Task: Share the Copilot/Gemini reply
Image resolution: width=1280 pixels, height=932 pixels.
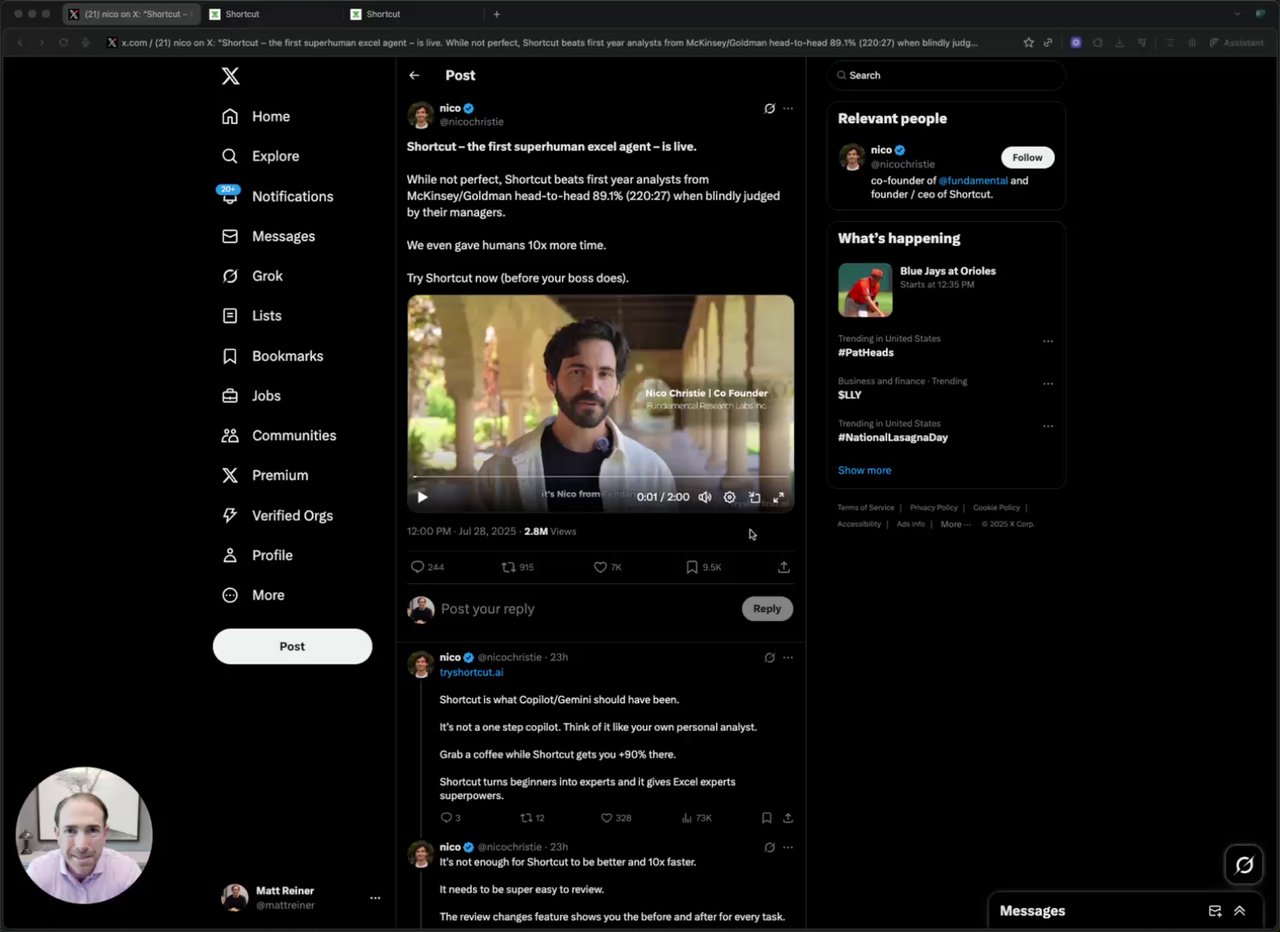Action: coord(788,818)
